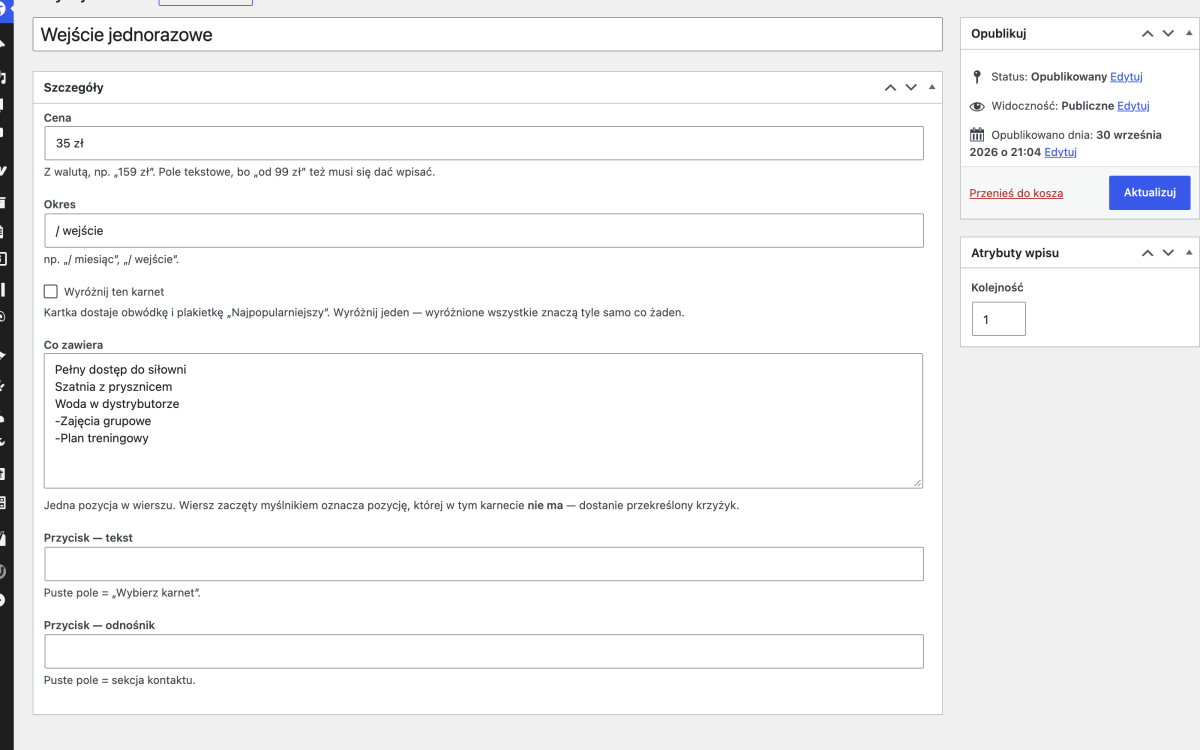1200x750 pixels.
Task: Enable the Wyróżnij ten karnet checkbox
Action: pyautogui.click(x=51, y=292)
